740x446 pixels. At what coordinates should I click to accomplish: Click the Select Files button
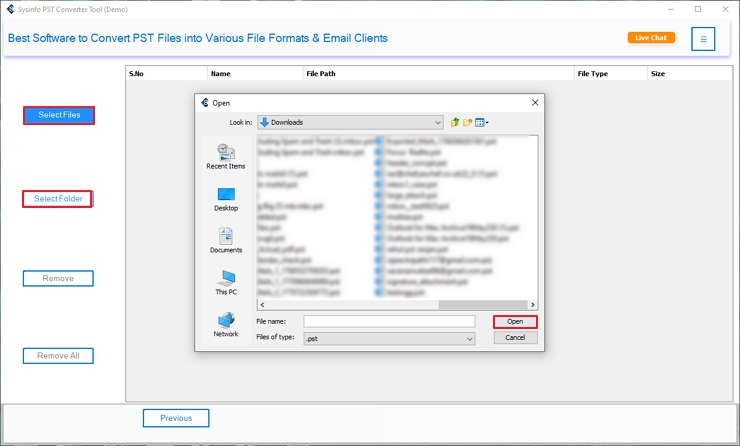pyautogui.click(x=59, y=115)
